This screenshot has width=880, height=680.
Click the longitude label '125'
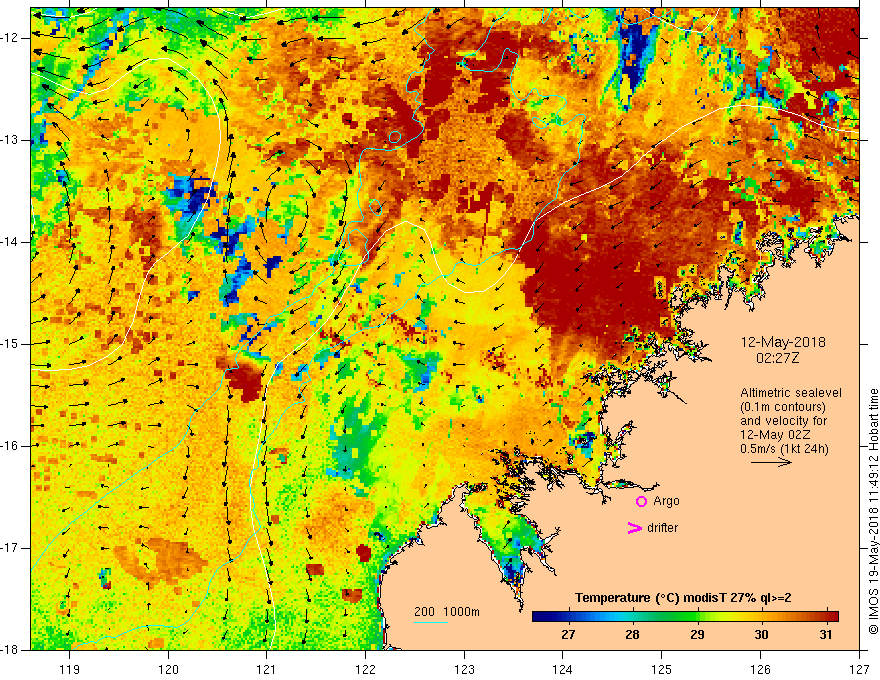pos(662,669)
